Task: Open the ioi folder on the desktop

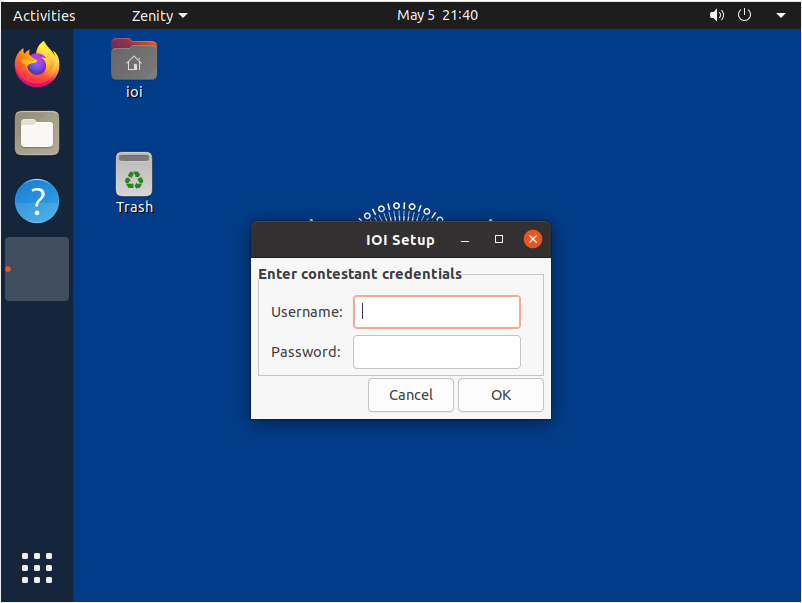Action: 134,60
